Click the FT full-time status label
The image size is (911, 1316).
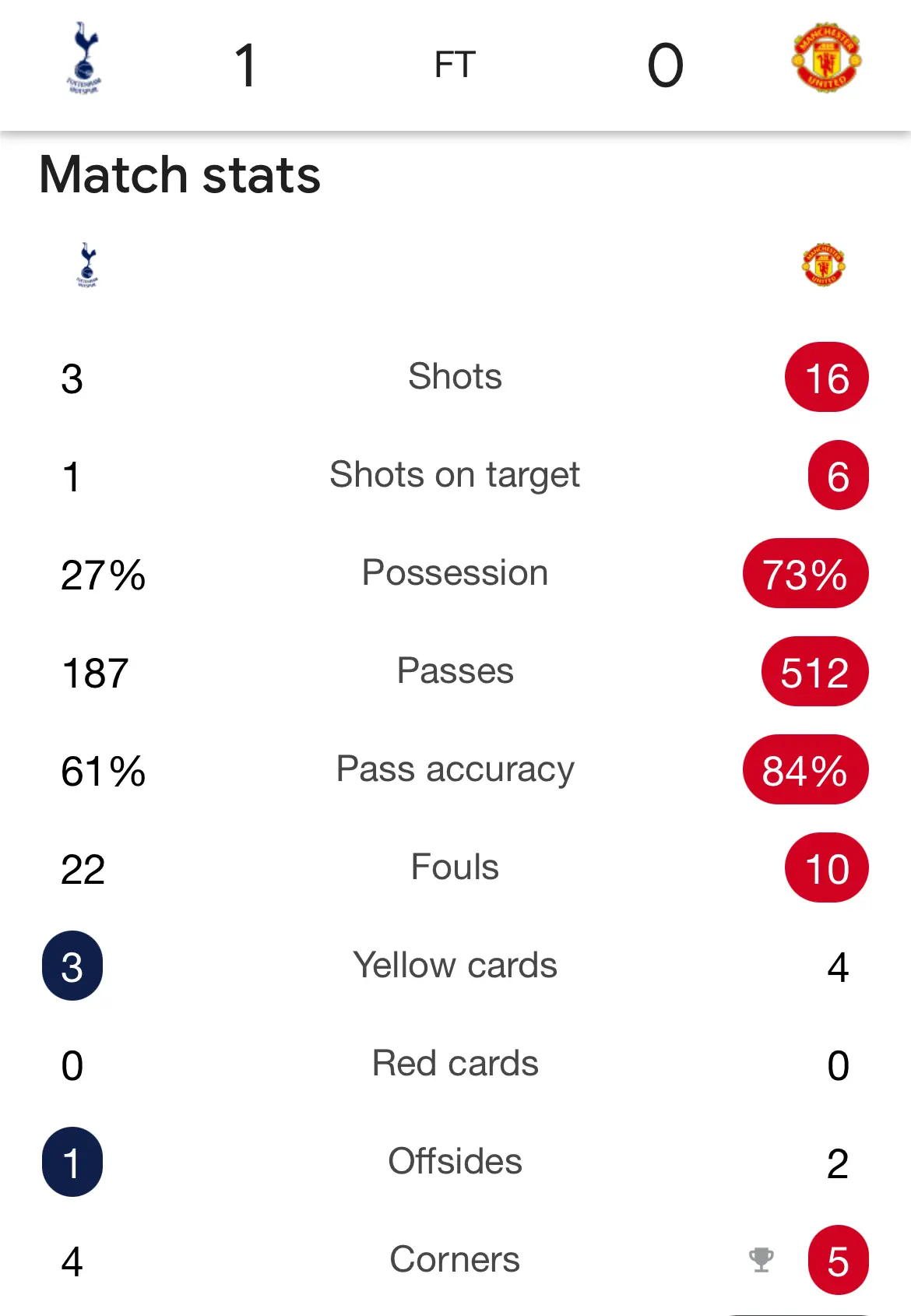455,65
